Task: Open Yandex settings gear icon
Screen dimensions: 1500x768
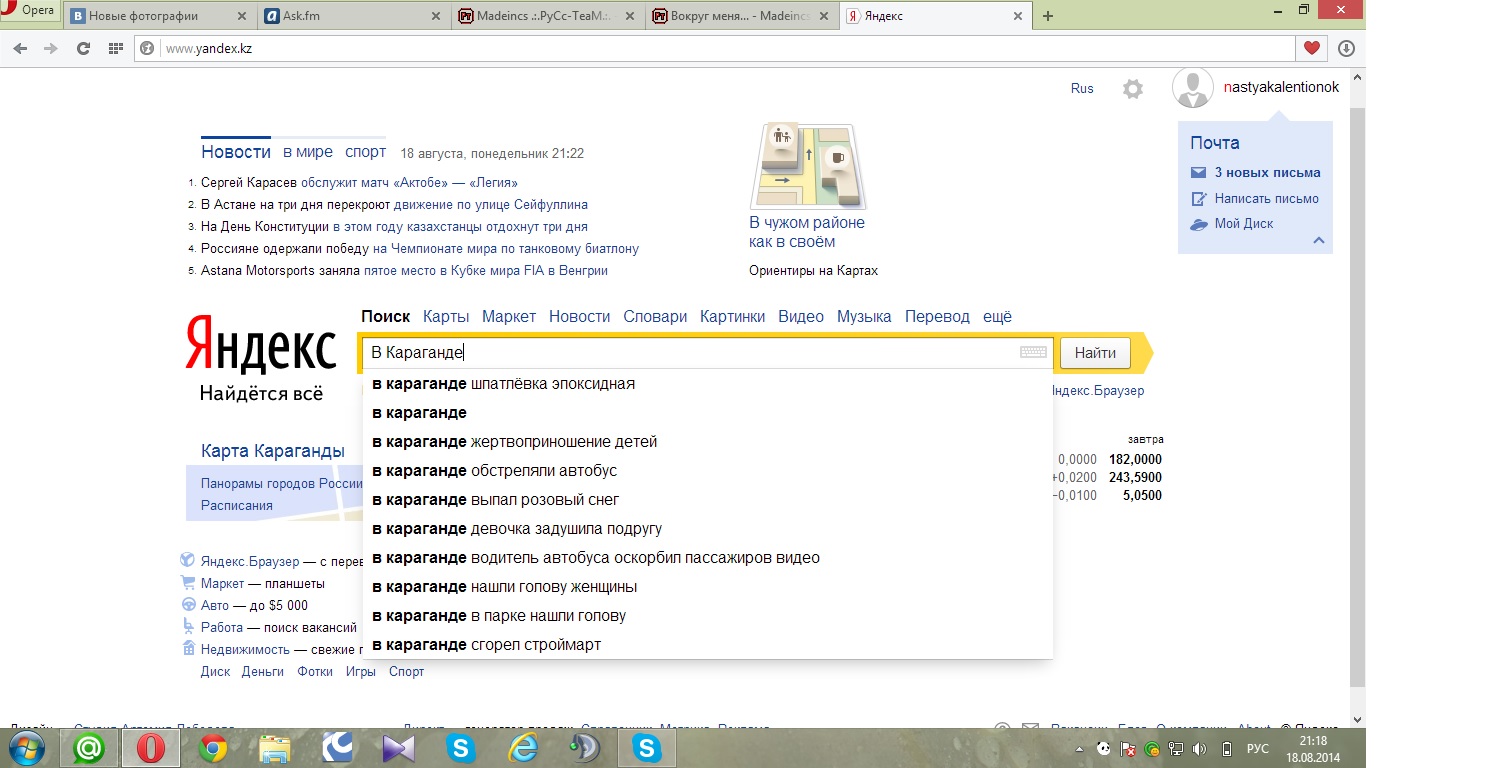Action: click(x=1132, y=89)
